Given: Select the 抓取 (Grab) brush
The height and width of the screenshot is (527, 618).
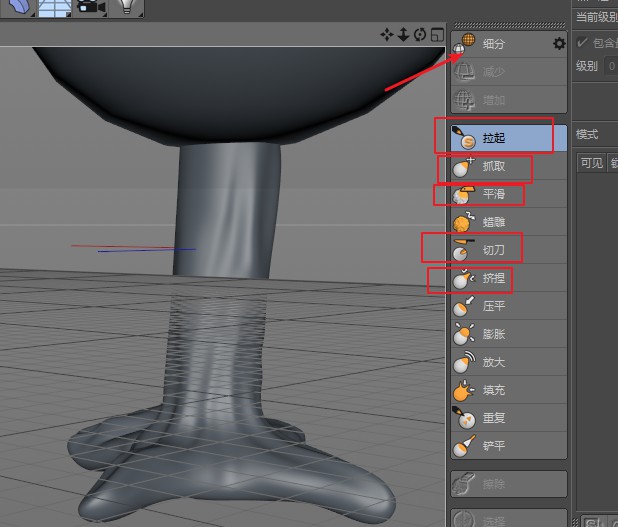Looking at the screenshot, I should [x=508, y=166].
